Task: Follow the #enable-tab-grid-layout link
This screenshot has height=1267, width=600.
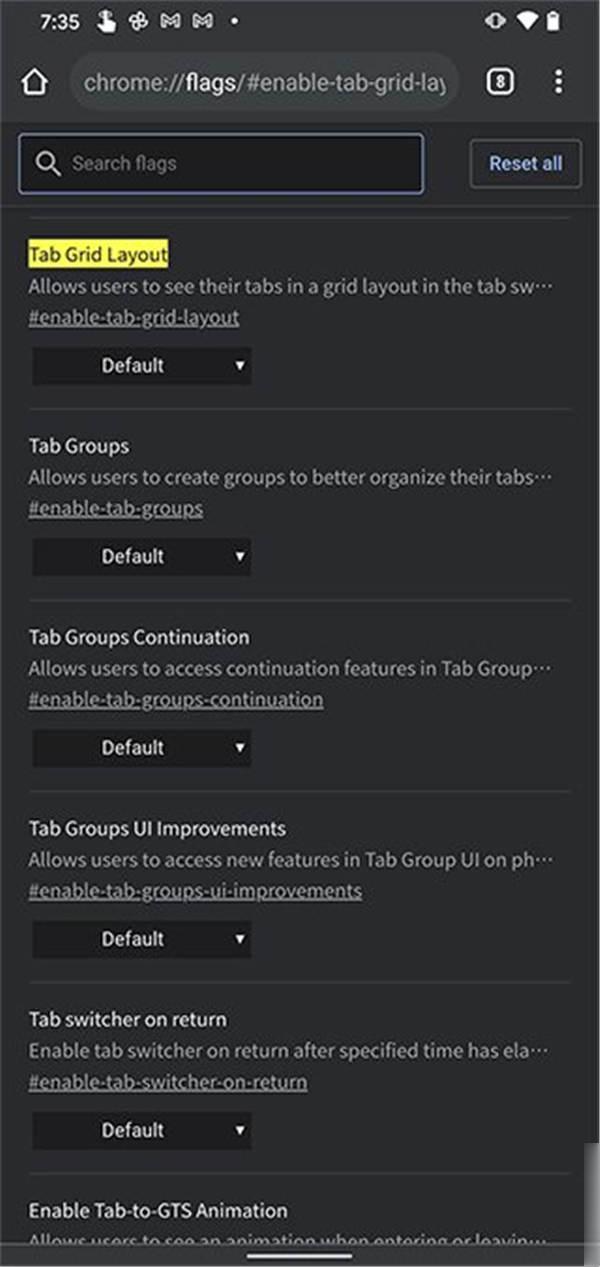Action: tap(134, 318)
